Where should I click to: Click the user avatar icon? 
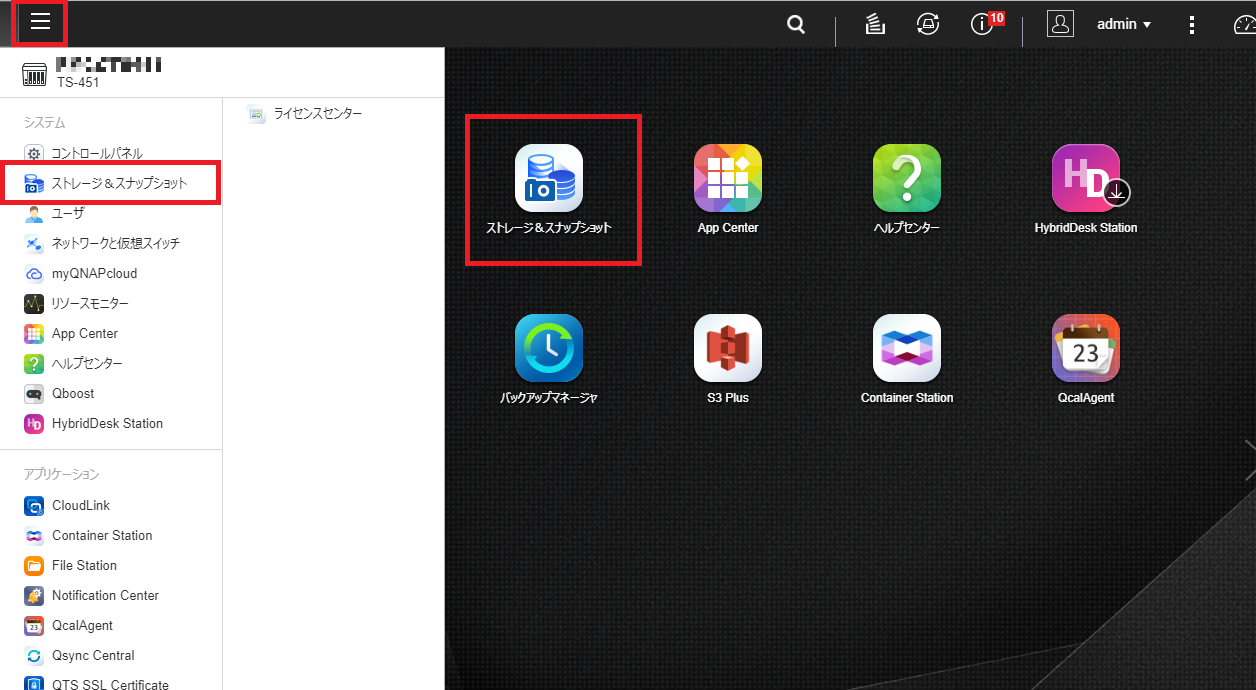point(1060,24)
